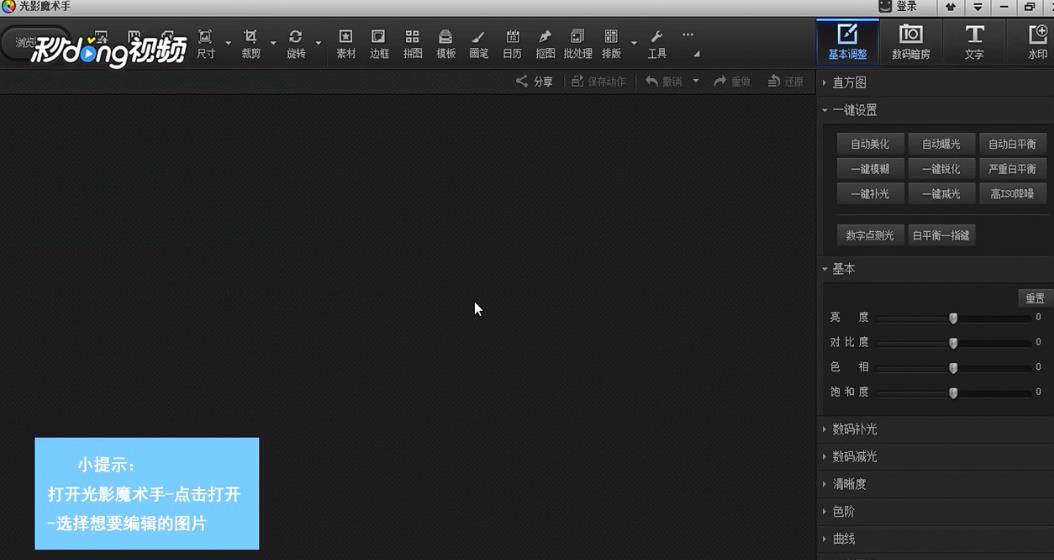This screenshot has height=560, width=1054.
Task: Open the 拼图 collage tool
Action: coord(412,44)
